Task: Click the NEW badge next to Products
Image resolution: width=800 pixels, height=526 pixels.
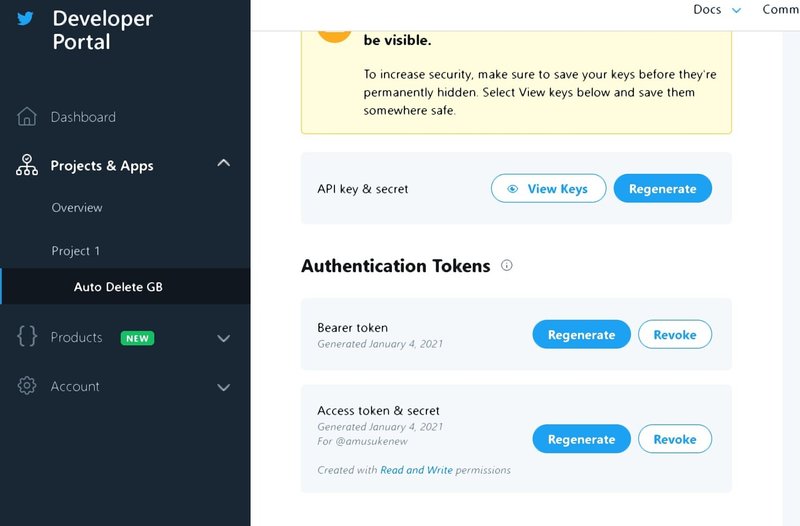Action: coord(138,338)
